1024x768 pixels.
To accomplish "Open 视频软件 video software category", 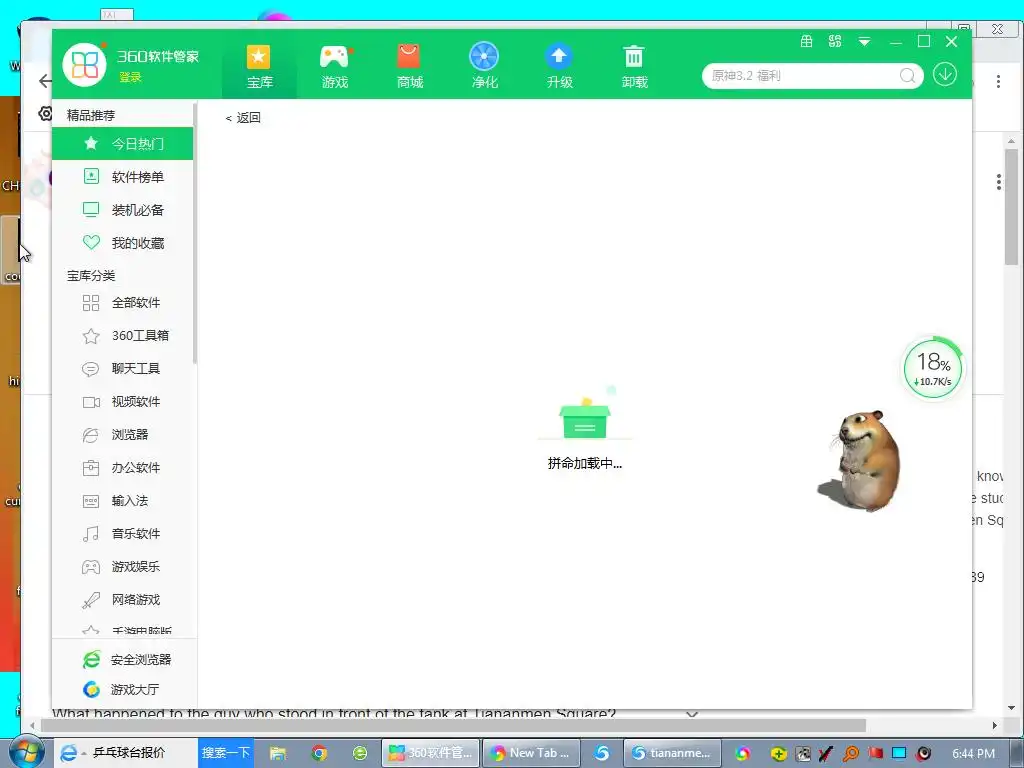I will coord(123,402).
